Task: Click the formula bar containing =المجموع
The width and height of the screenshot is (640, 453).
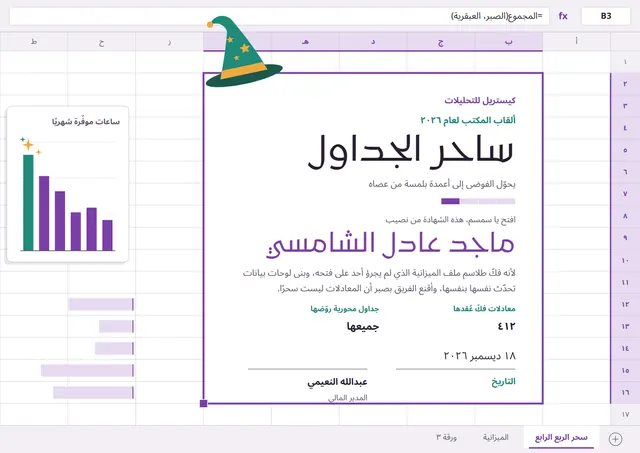Action: (279, 16)
